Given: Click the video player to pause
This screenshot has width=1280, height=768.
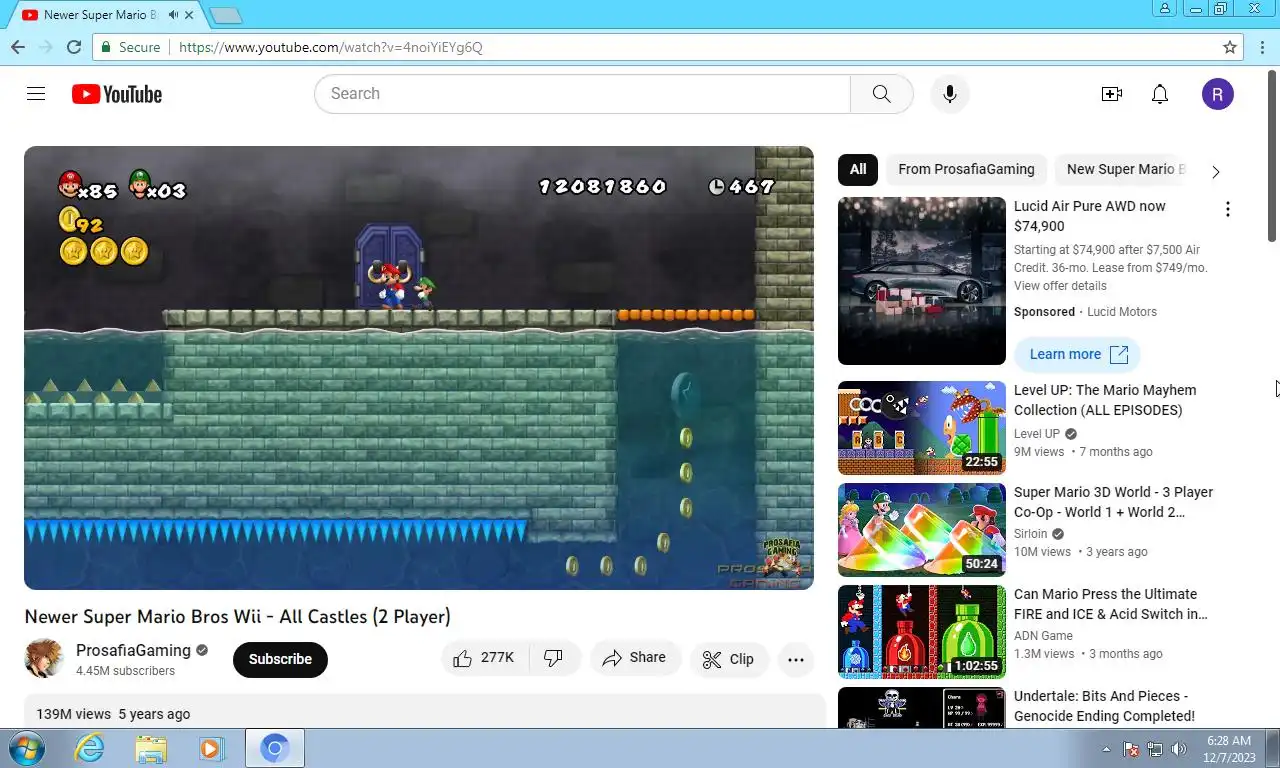Looking at the screenshot, I should (x=419, y=368).
